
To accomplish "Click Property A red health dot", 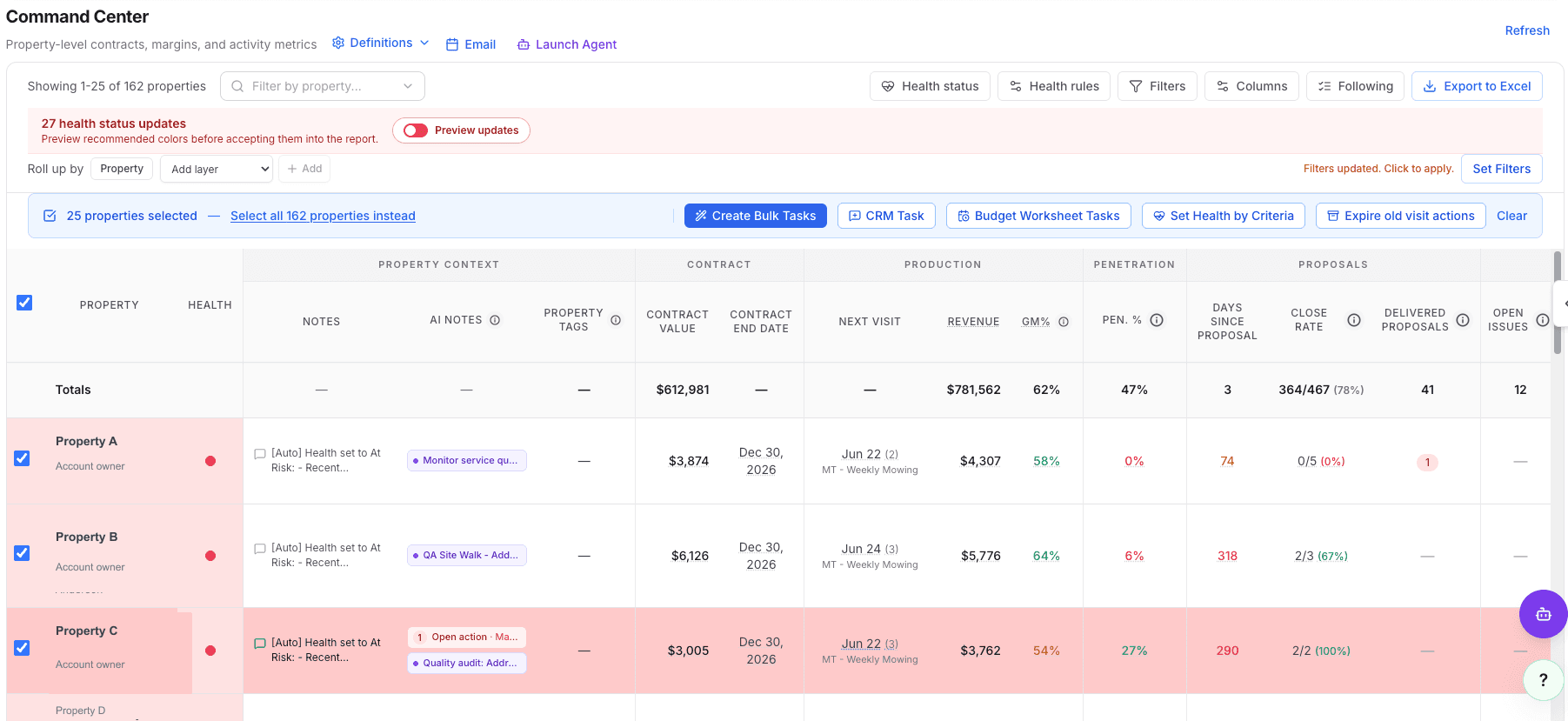I will point(210,461).
